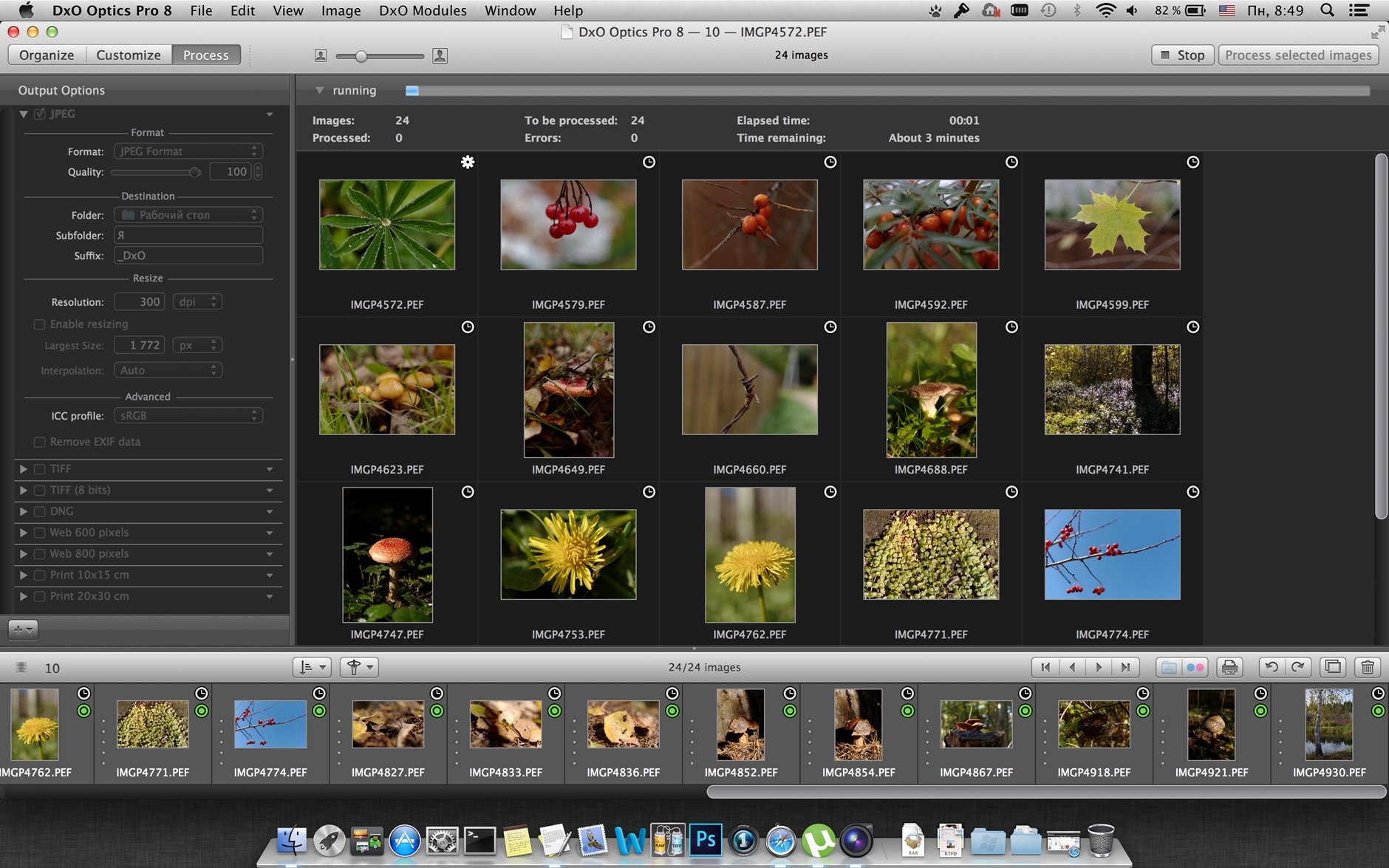Open Photoshop from the dock
Screen dimensions: 1389x868
706,840
